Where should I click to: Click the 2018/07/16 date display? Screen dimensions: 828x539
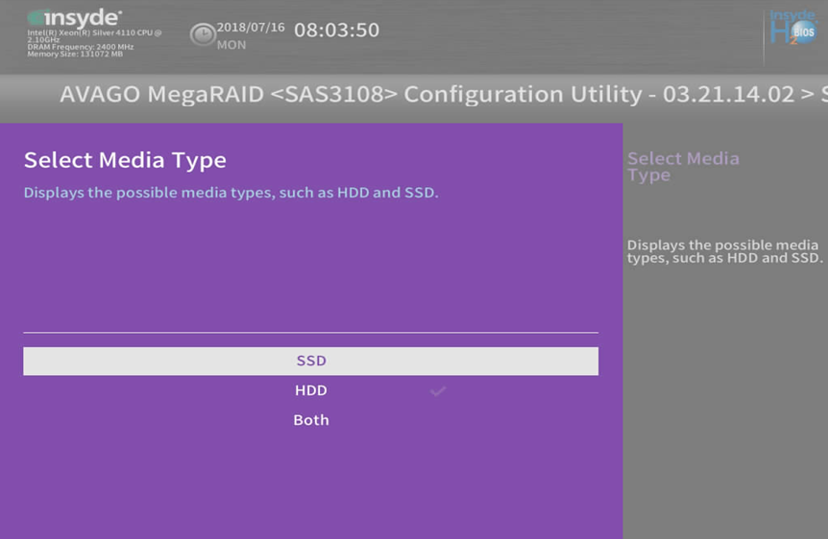coord(250,27)
